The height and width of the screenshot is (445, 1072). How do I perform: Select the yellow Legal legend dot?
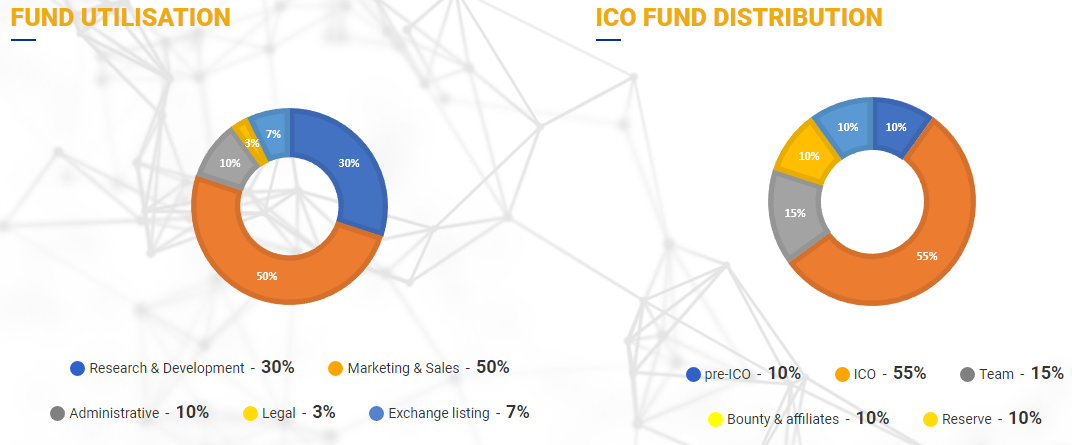pyautogui.click(x=251, y=413)
